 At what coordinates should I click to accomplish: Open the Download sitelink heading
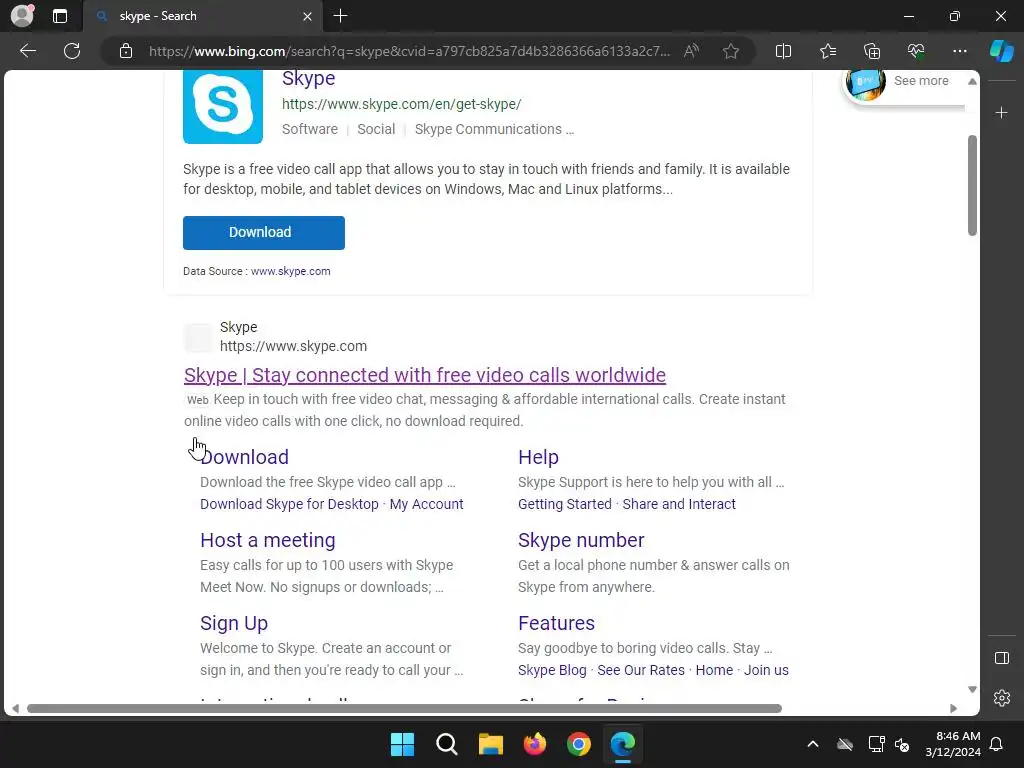pyautogui.click(x=244, y=457)
